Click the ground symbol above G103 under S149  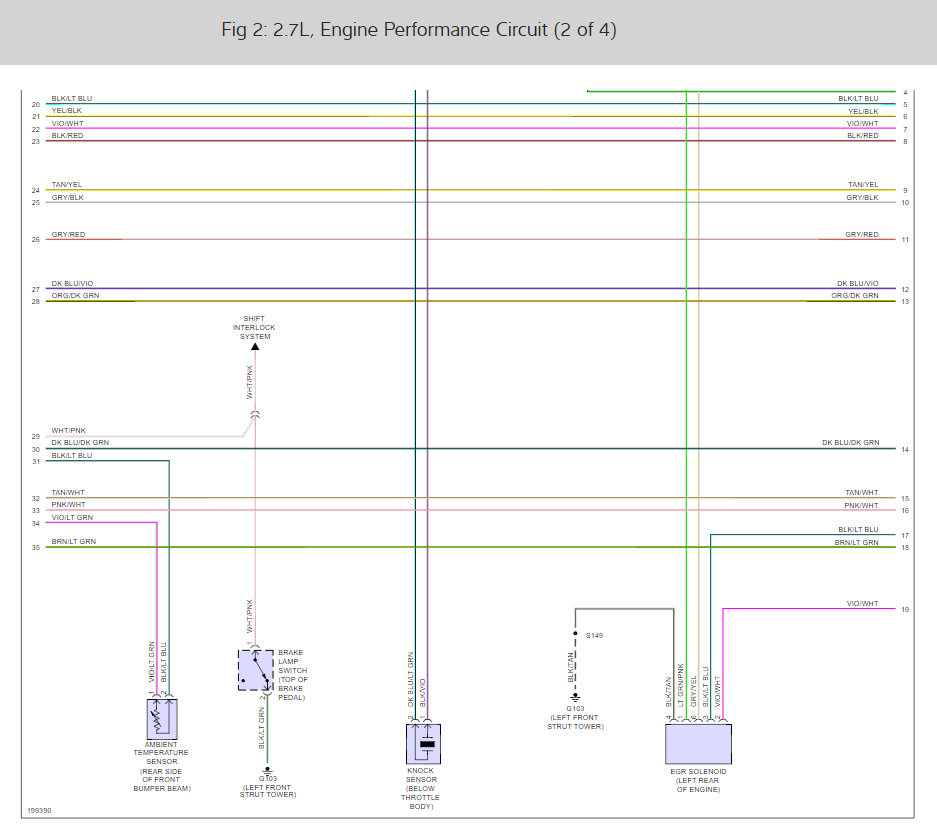pos(575,697)
